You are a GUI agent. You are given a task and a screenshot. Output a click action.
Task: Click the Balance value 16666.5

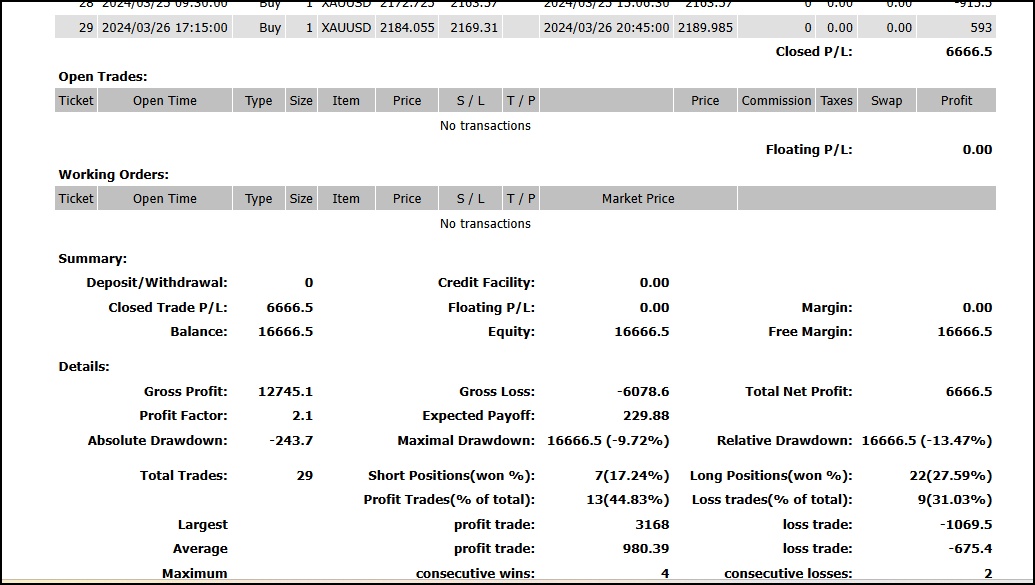pos(285,331)
